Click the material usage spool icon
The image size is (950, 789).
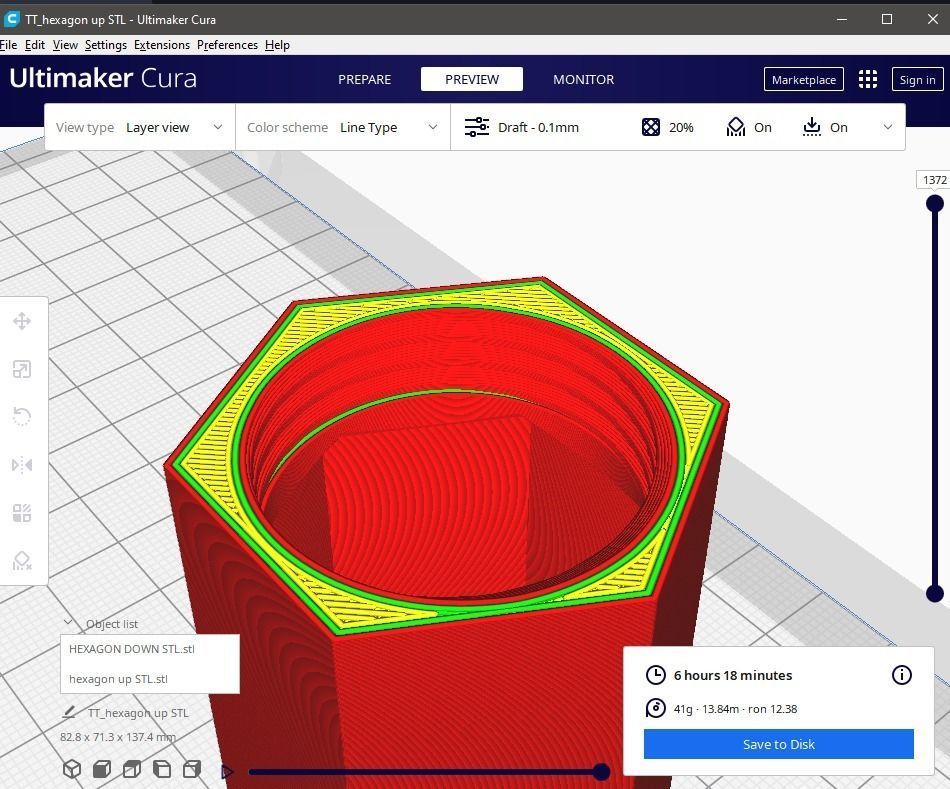pos(656,708)
